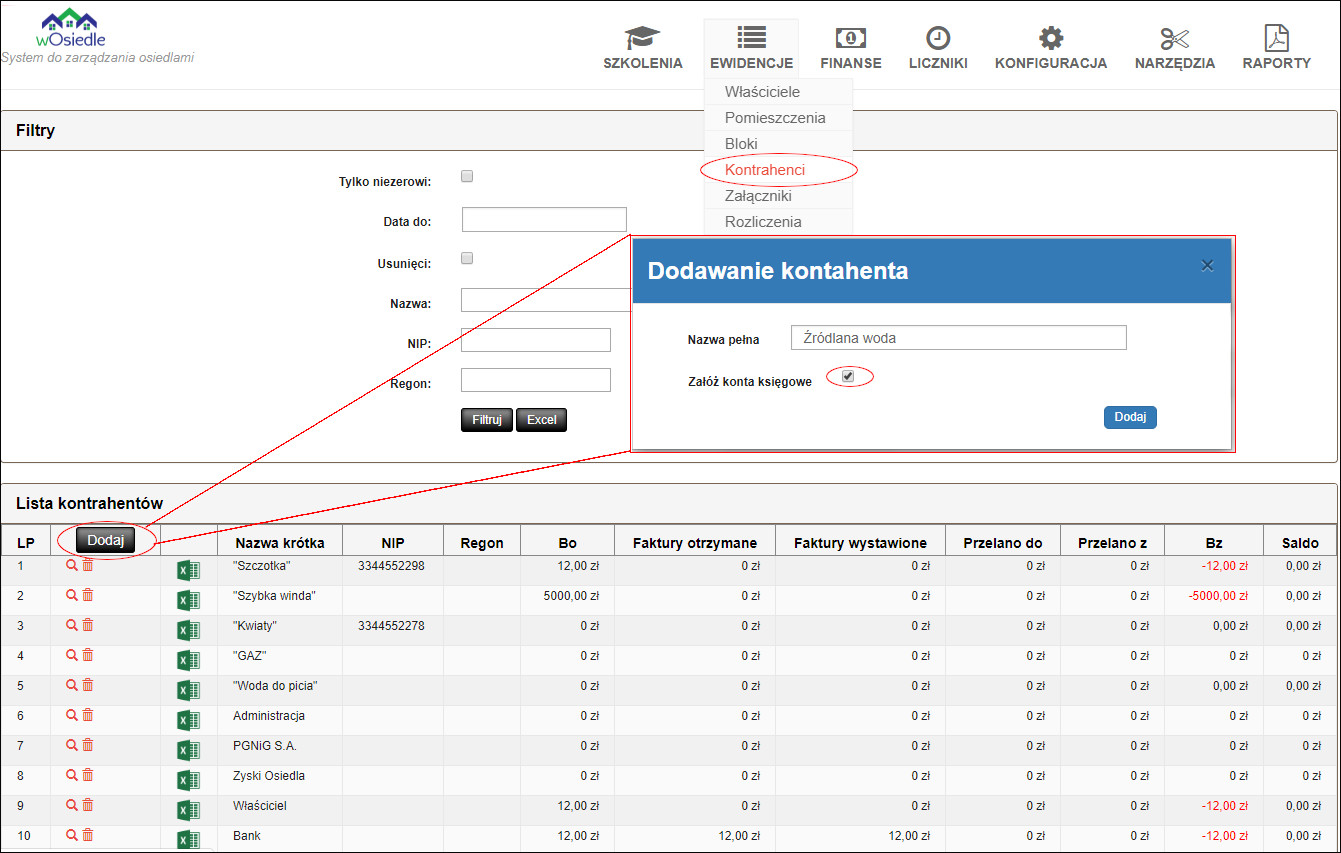Click the Faktury otrzymane column header
Screen dimensions: 1341x853
[695, 543]
